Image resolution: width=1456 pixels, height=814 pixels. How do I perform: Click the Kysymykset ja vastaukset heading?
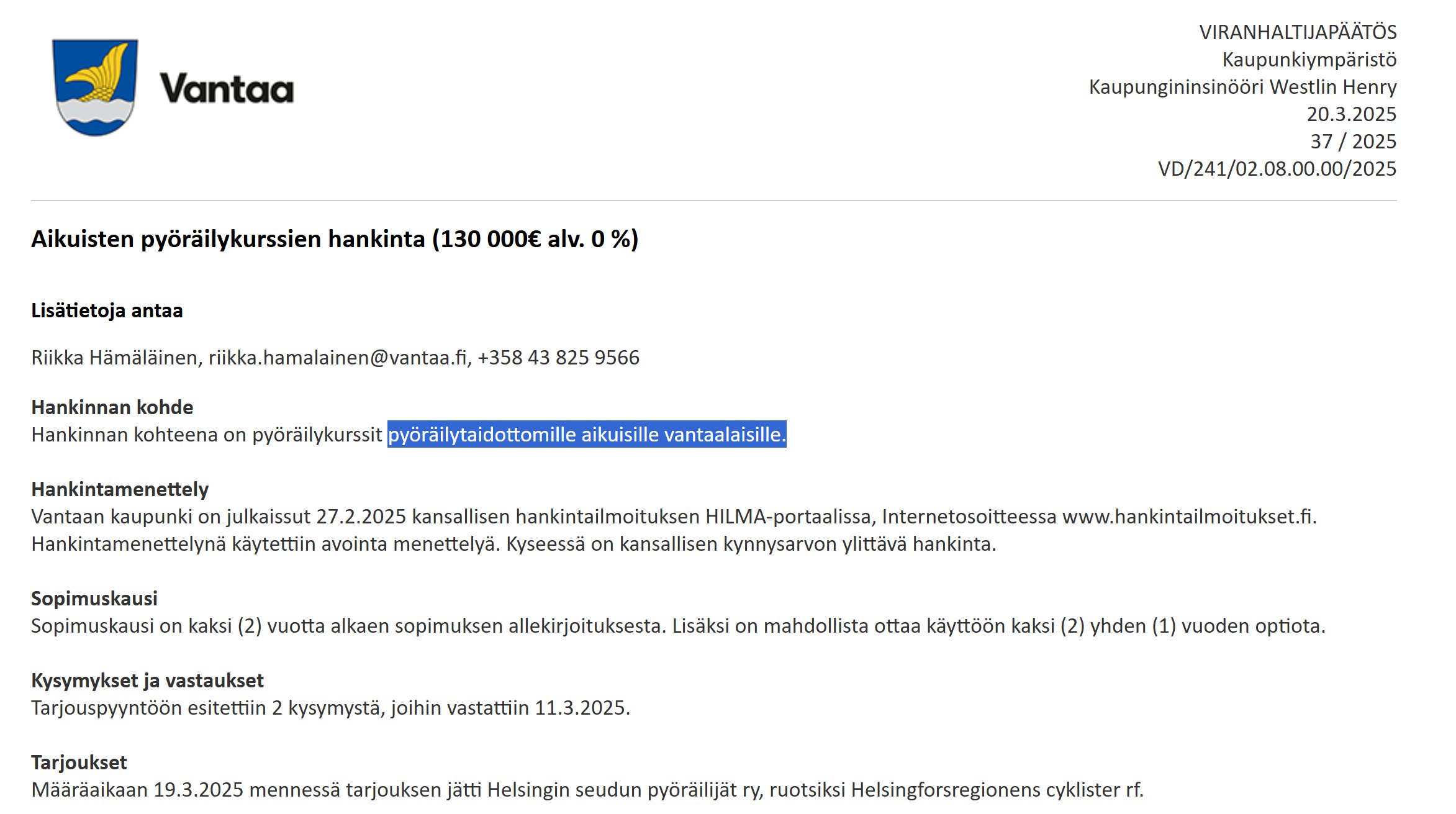147,681
